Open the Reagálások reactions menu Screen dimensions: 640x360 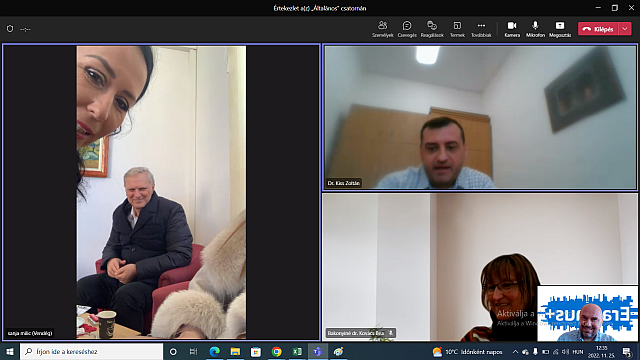pos(432,29)
